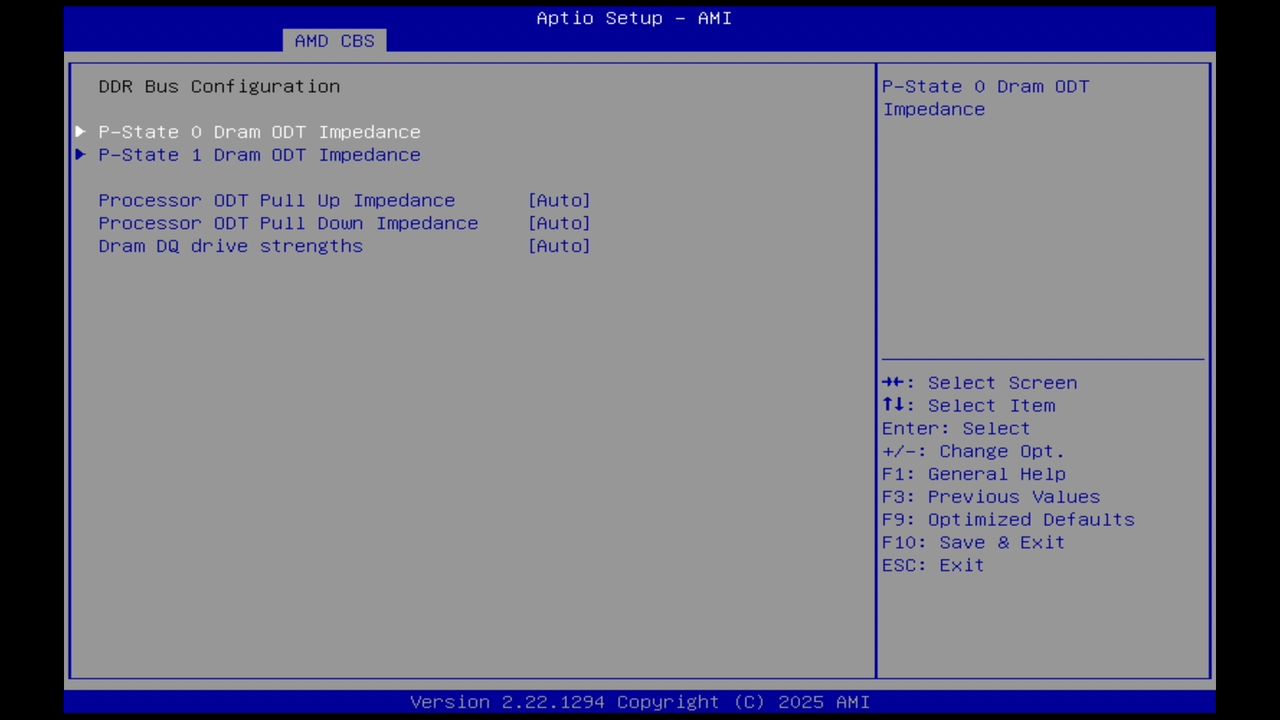1280x720 pixels.
Task: Click the F9 Optimized Defaults entry
Action: click(x=1007, y=519)
